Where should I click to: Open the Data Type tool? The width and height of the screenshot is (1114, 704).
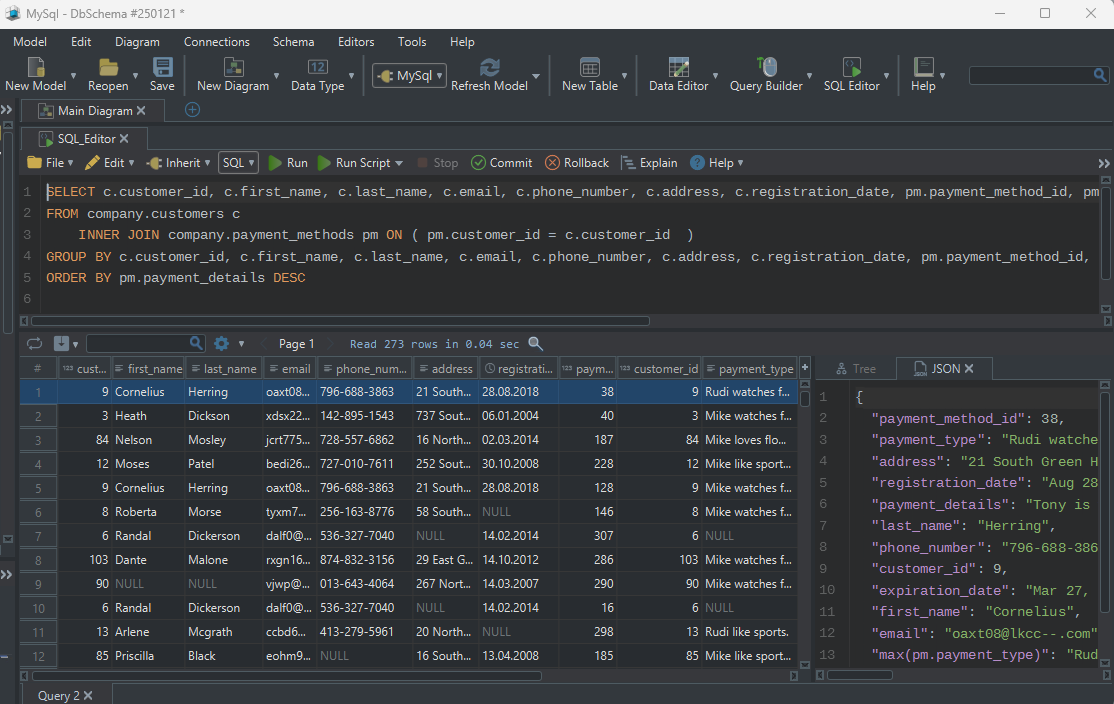click(x=317, y=67)
